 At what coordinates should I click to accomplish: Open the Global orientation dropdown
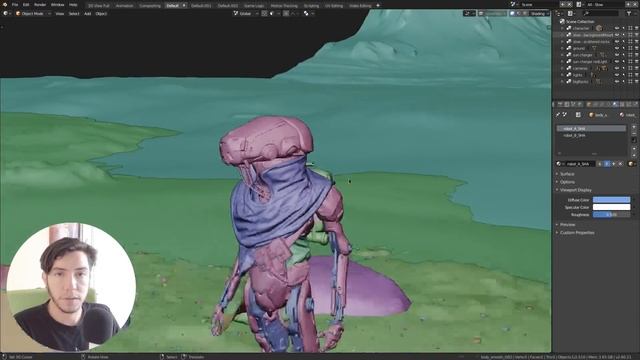pos(246,13)
